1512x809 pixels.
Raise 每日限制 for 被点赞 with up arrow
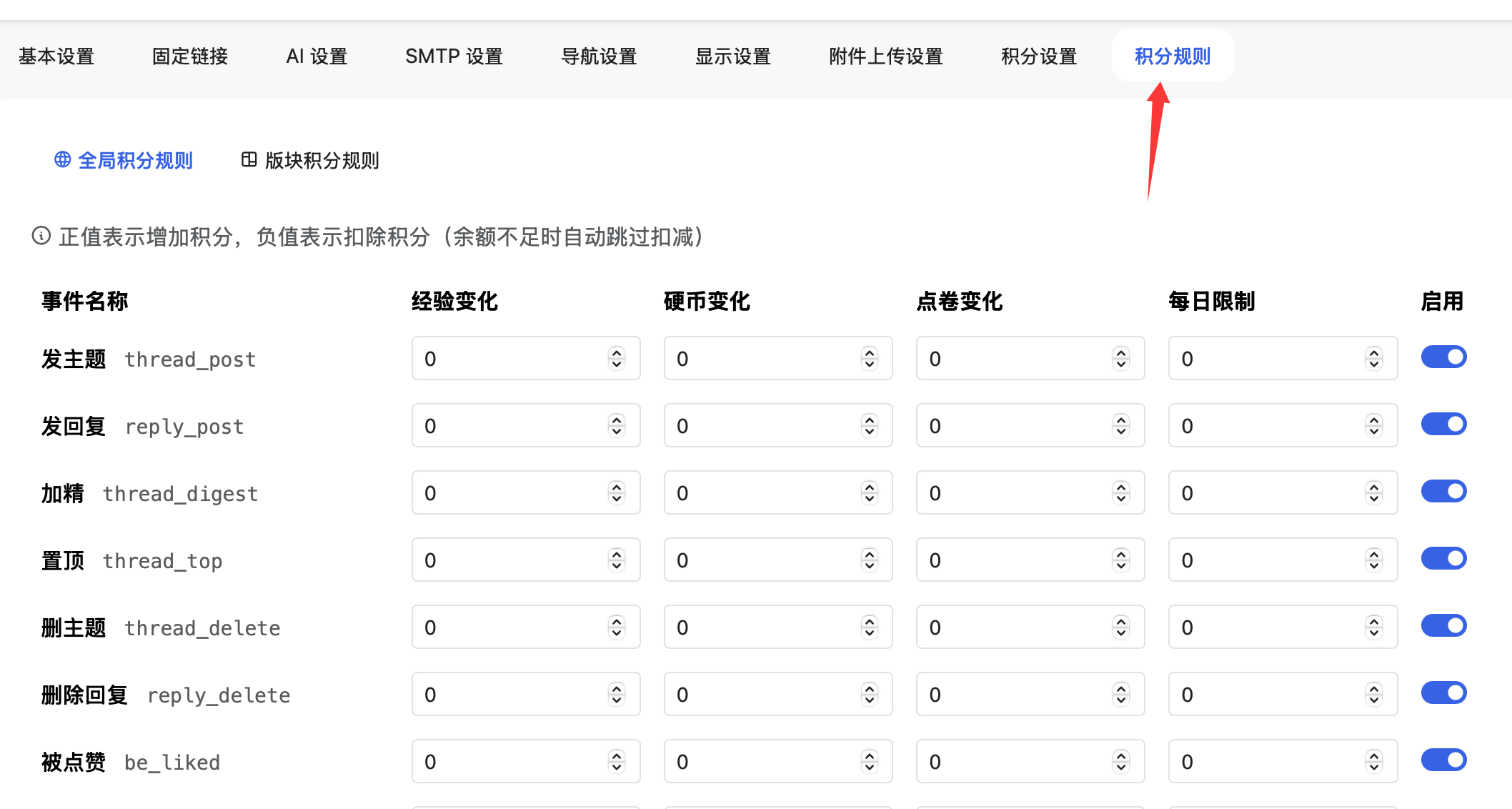[1373, 755]
